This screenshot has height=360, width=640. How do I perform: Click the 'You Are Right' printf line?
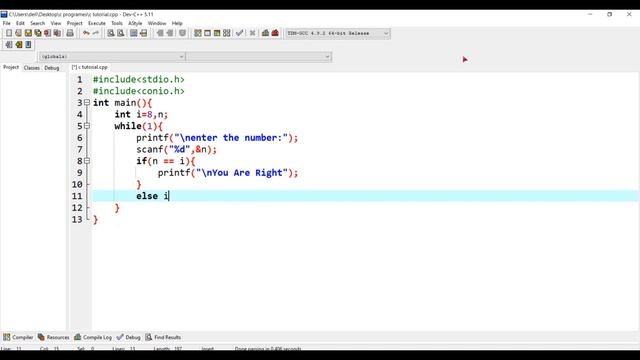(228, 173)
